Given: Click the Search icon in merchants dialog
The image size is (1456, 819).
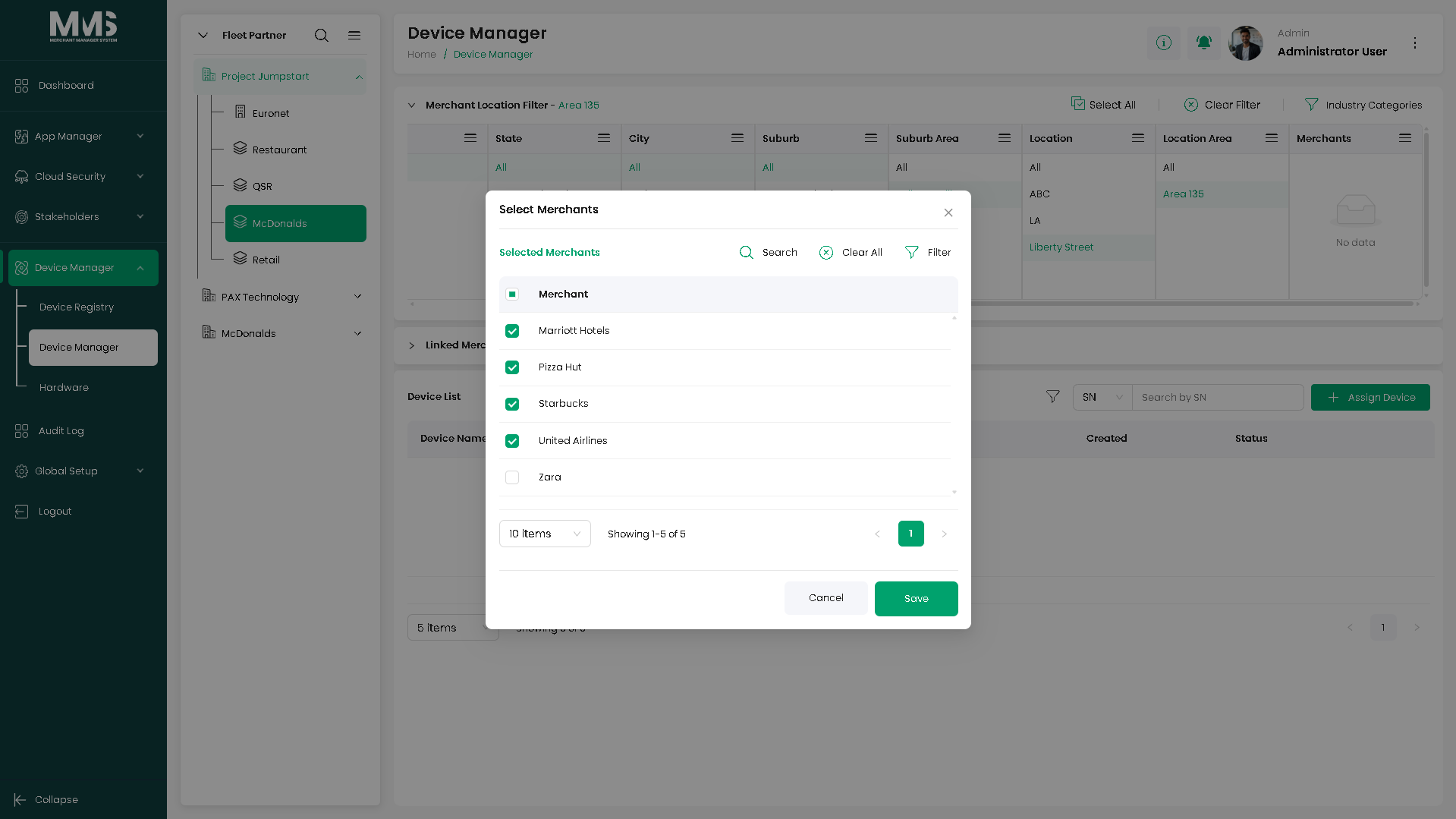Looking at the screenshot, I should coord(747,253).
